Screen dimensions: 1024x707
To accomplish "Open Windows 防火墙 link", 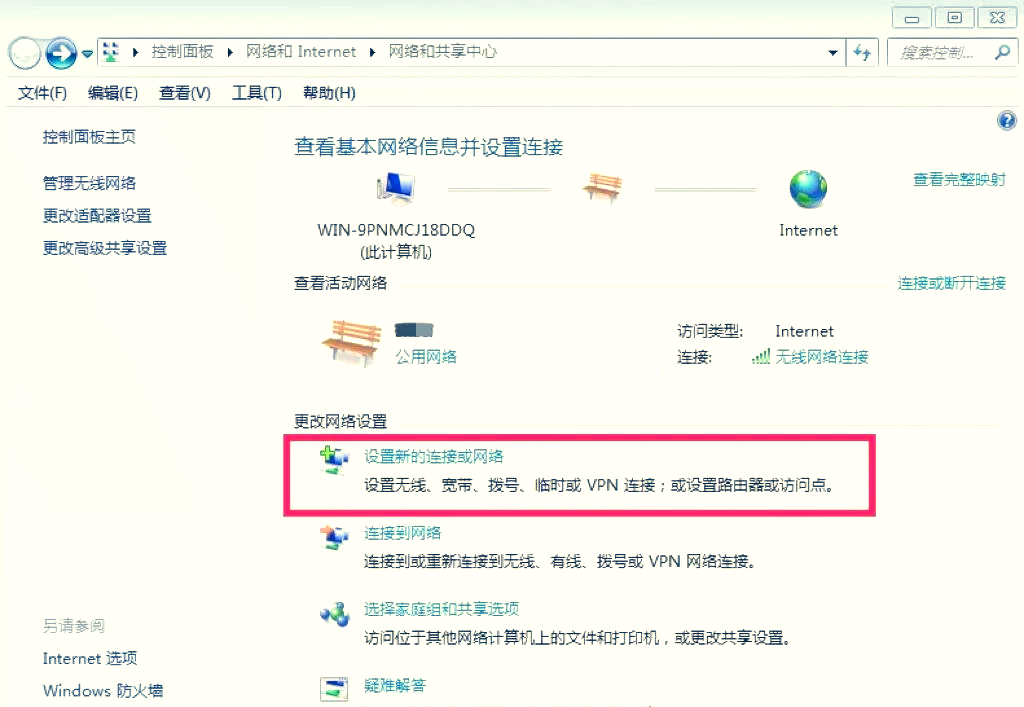I will pyautogui.click(x=103, y=690).
